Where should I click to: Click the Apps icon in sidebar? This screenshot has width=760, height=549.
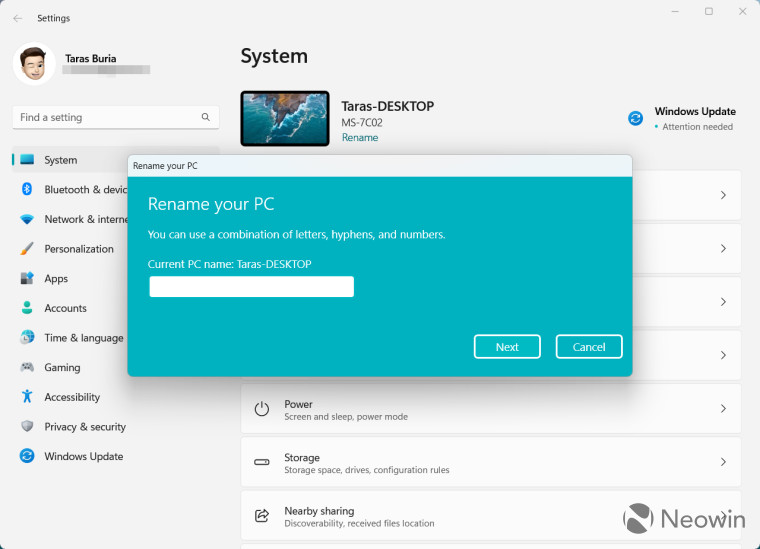click(x=27, y=278)
